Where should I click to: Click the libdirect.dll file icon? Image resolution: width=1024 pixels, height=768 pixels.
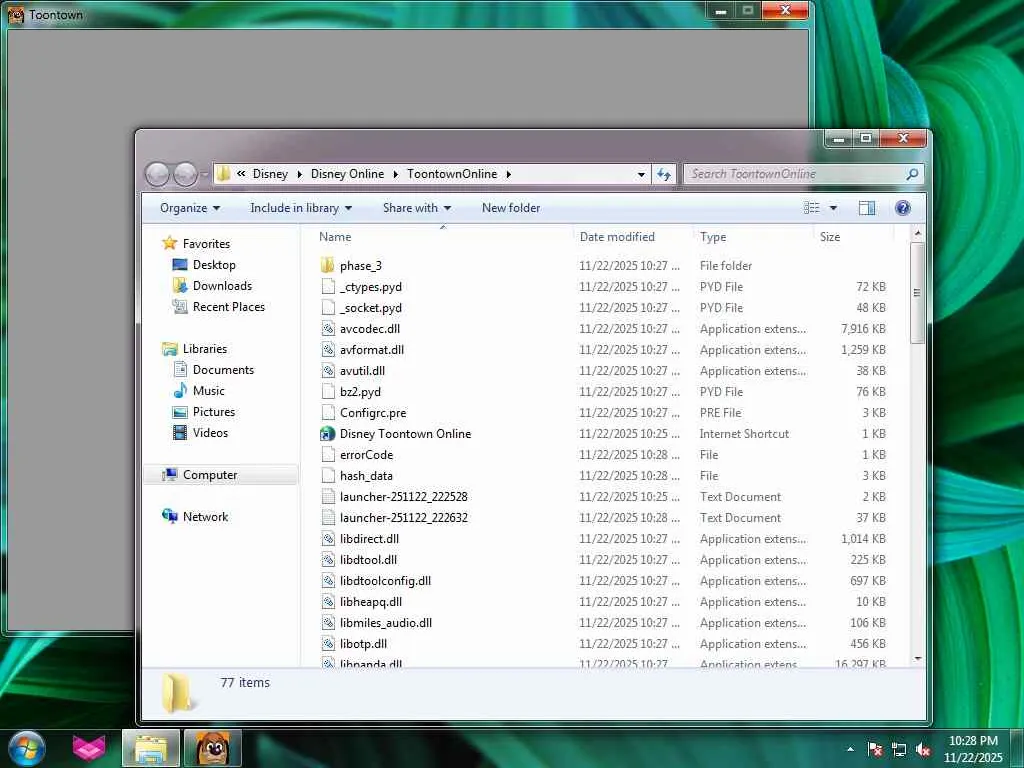328,539
